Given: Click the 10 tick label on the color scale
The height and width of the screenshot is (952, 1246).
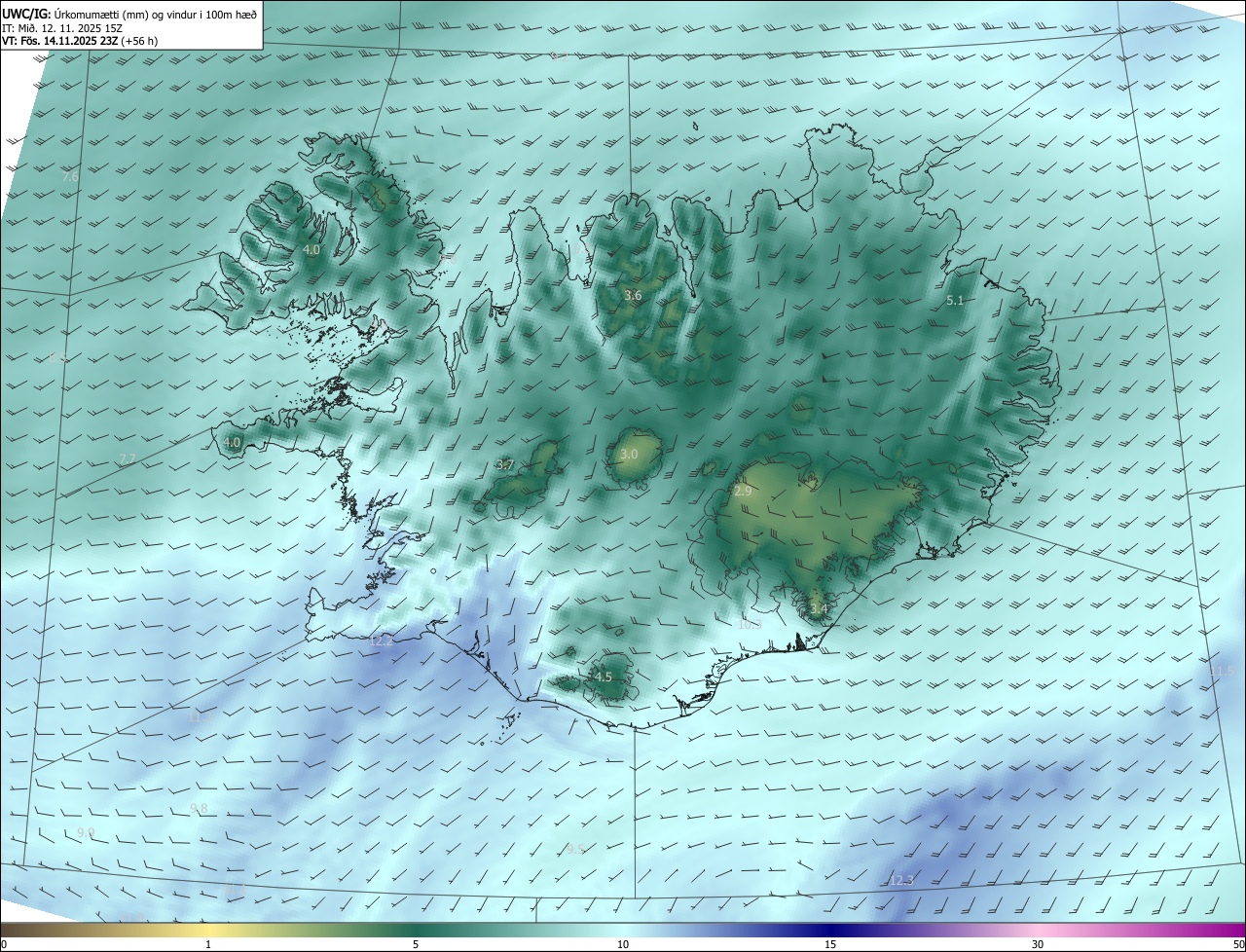Looking at the screenshot, I should (623, 944).
